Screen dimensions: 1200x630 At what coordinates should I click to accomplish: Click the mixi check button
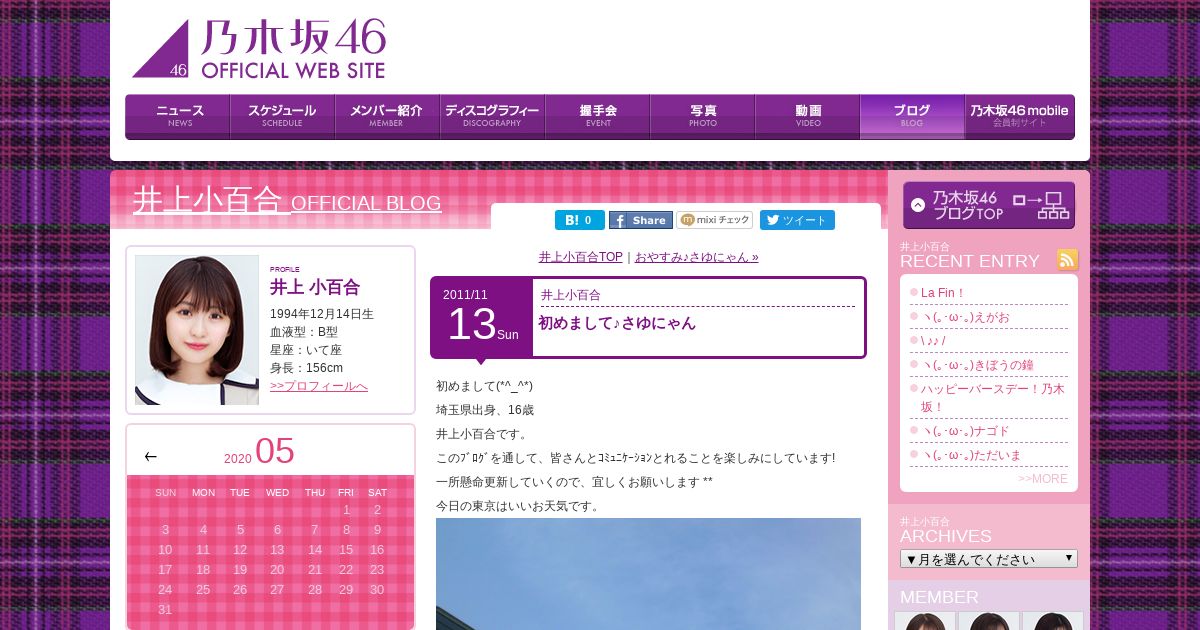click(x=715, y=220)
